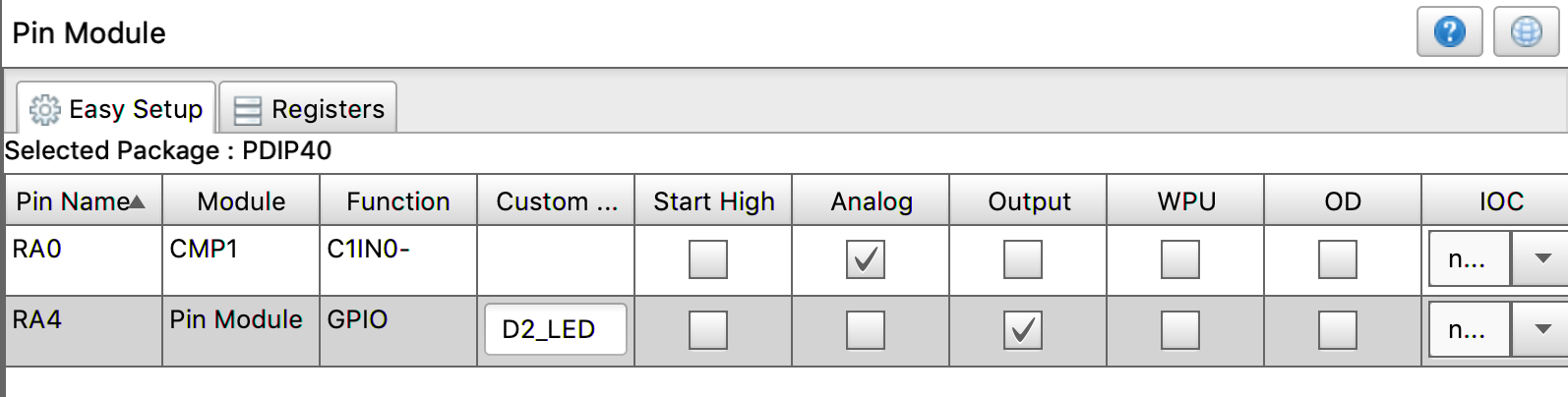
Task: Open the Easy Setup tab
Action: [x=116, y=108]
